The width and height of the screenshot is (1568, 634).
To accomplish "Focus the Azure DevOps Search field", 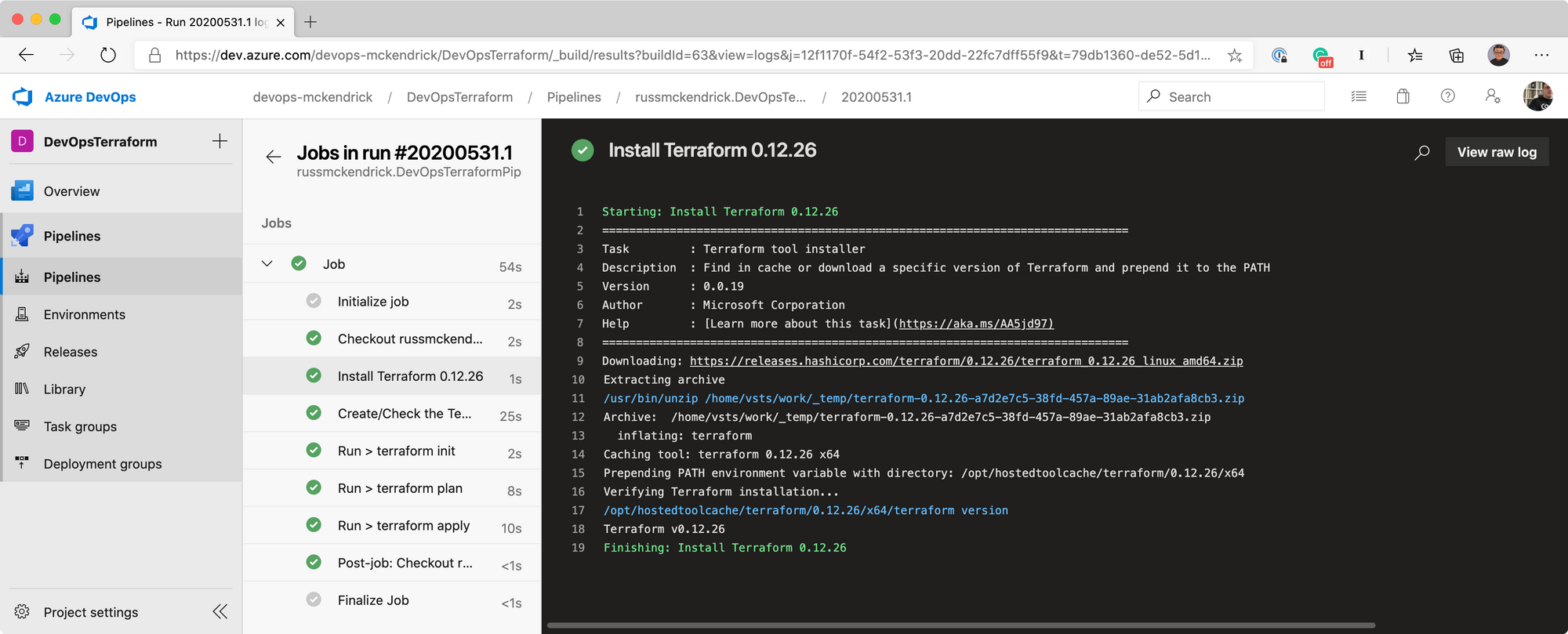I will click(x=1231, y=96).
